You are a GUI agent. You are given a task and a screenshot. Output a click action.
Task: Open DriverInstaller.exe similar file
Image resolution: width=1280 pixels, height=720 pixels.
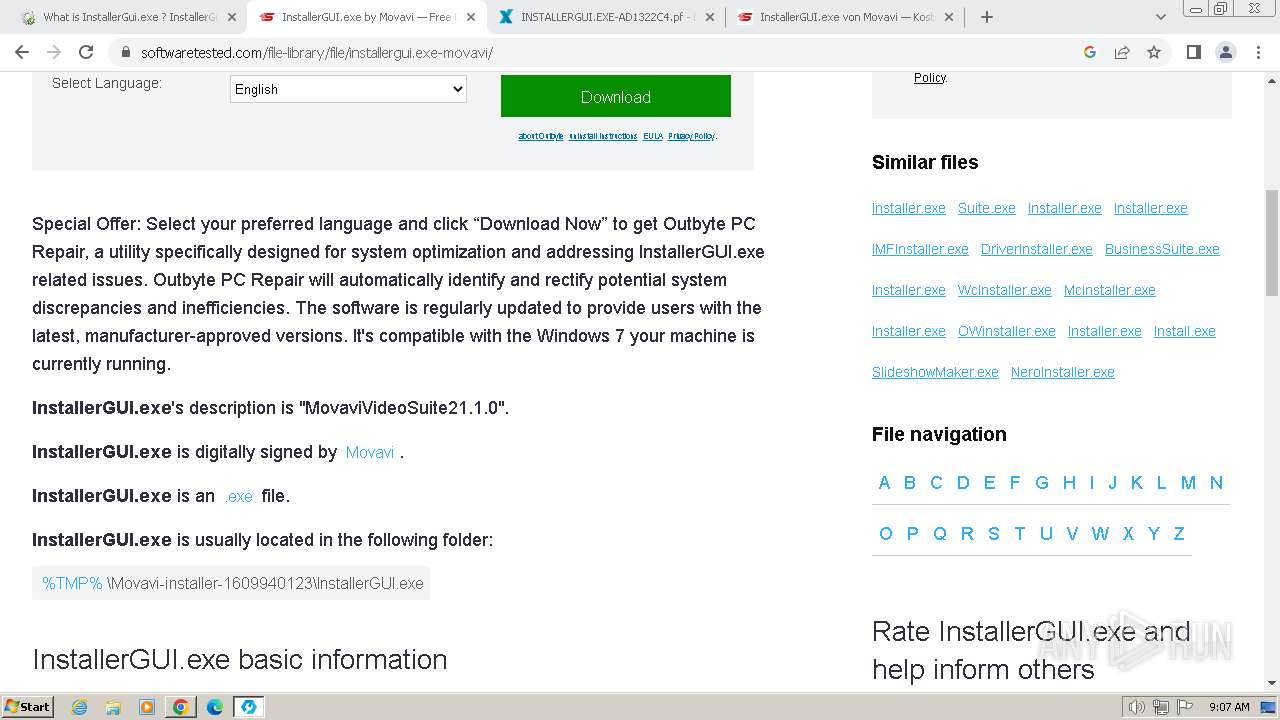tap(1037, 249)
